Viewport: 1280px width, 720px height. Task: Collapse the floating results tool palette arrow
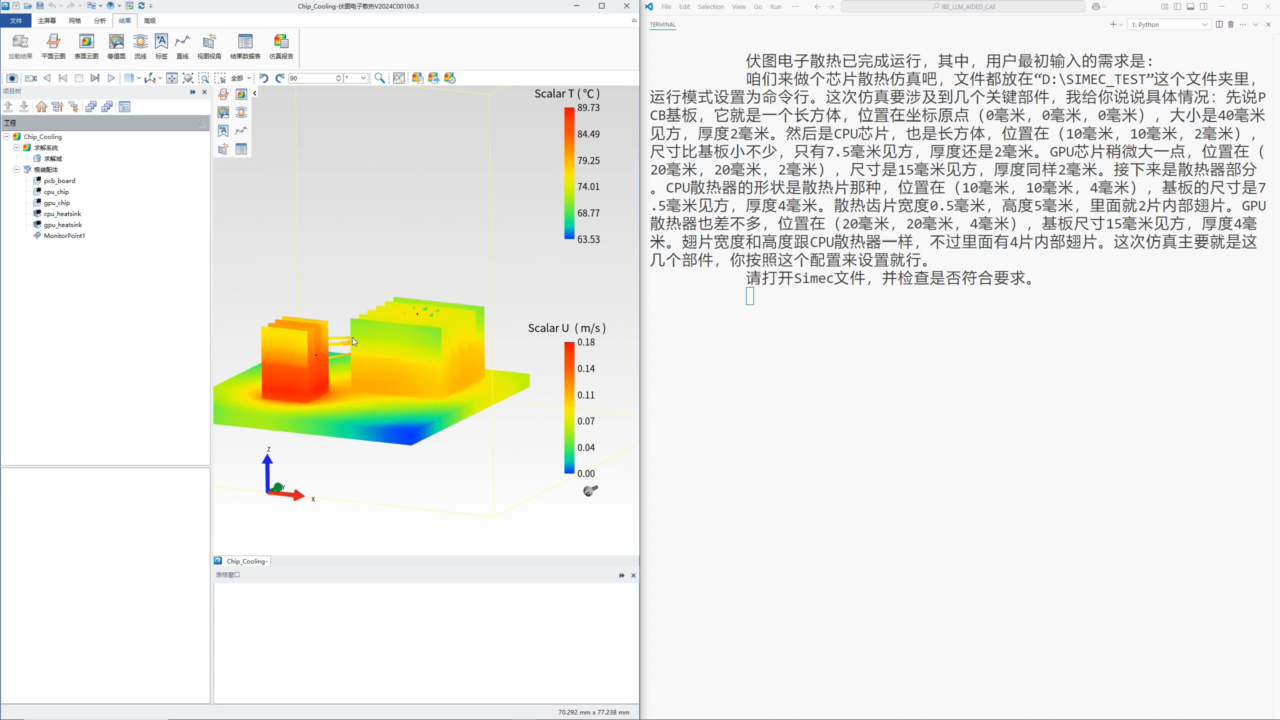pyautogui.click(x=255, y=93)
